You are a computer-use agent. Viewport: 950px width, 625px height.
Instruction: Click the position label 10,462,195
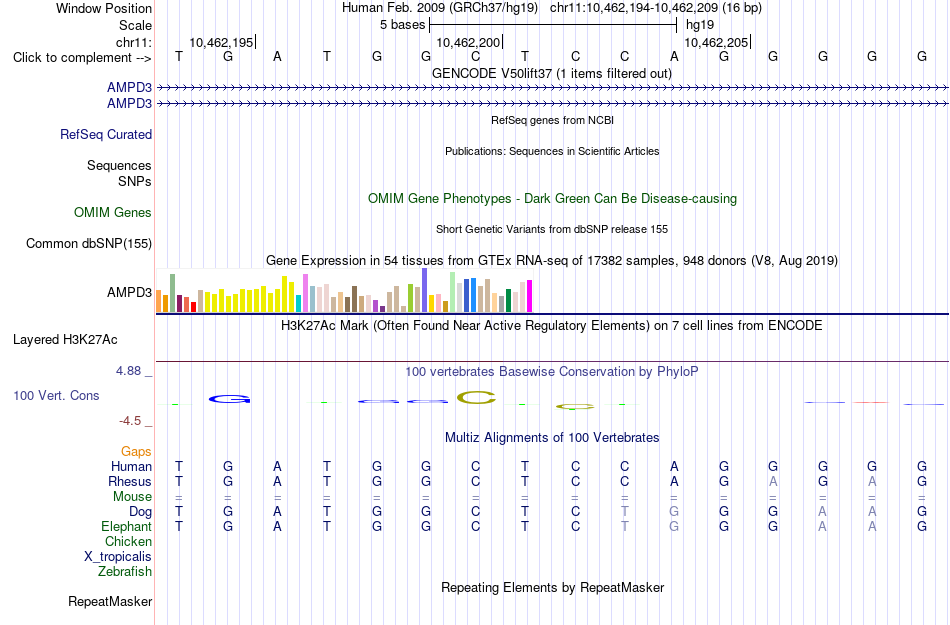click(x=221, y=42)
